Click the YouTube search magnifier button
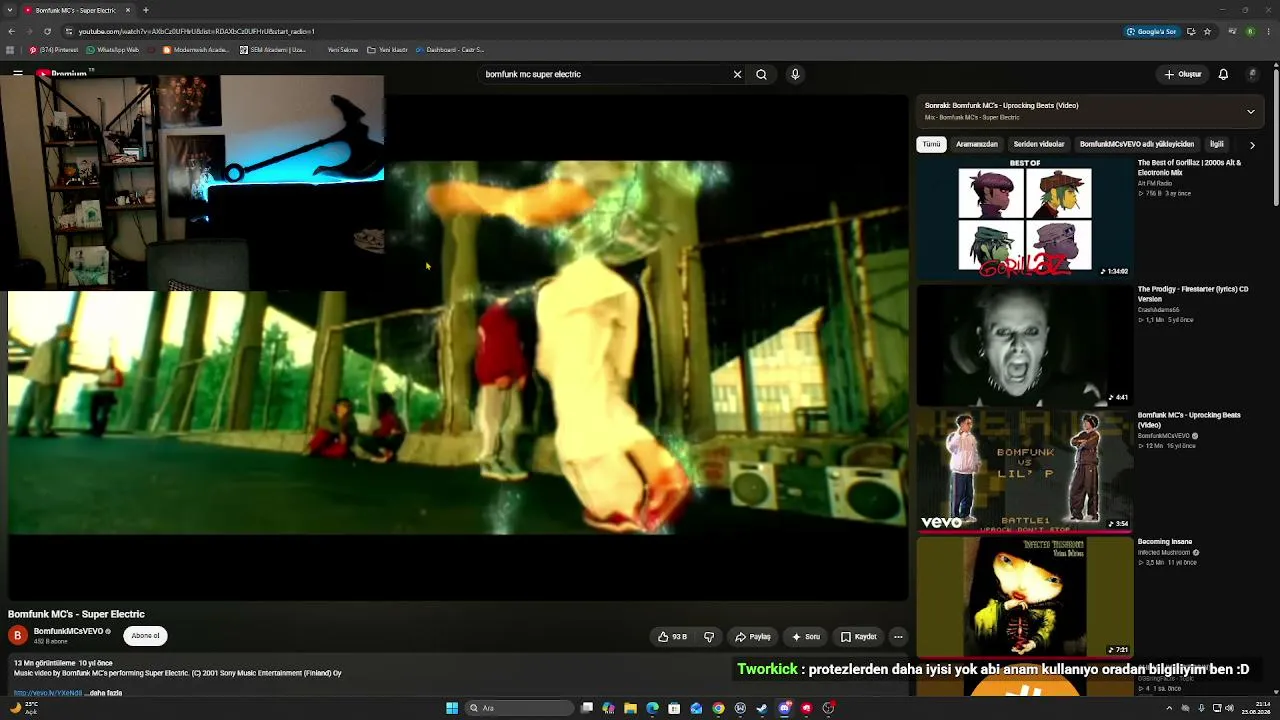Image resolution: width=1280 pixels, height=720 pixels. [x=761, y=74]
